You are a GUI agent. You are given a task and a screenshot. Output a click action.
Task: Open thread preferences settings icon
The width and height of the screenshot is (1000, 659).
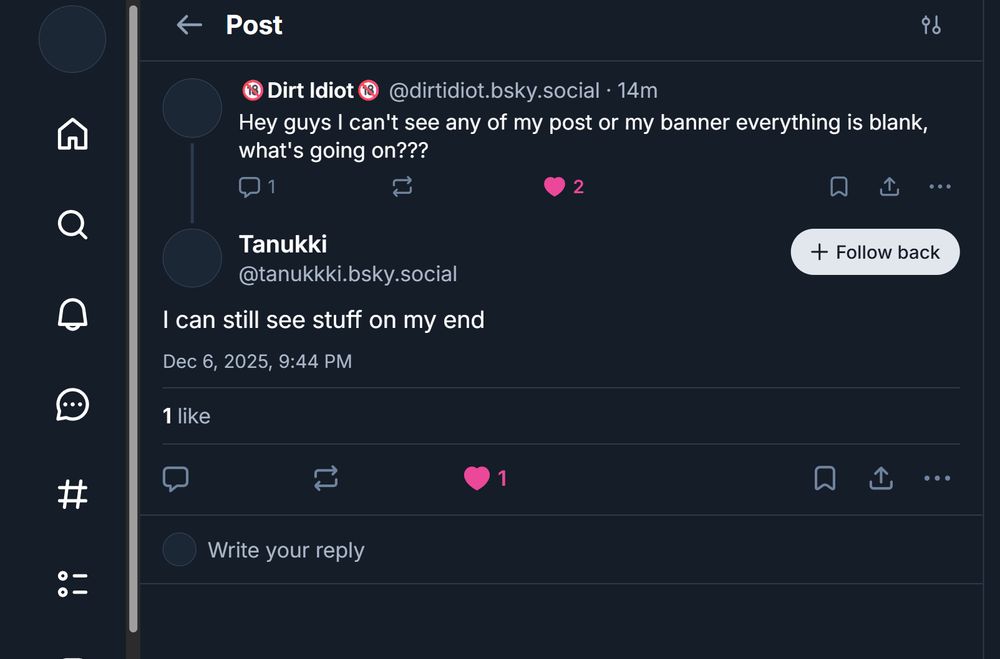(x=931, y=25)
